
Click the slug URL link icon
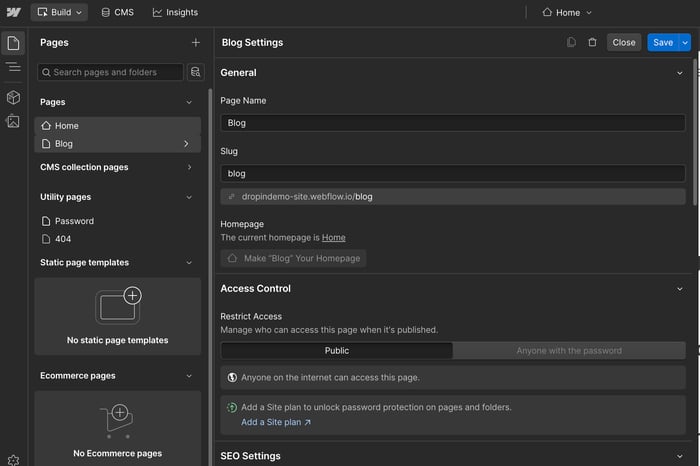(x=231, y=196)
